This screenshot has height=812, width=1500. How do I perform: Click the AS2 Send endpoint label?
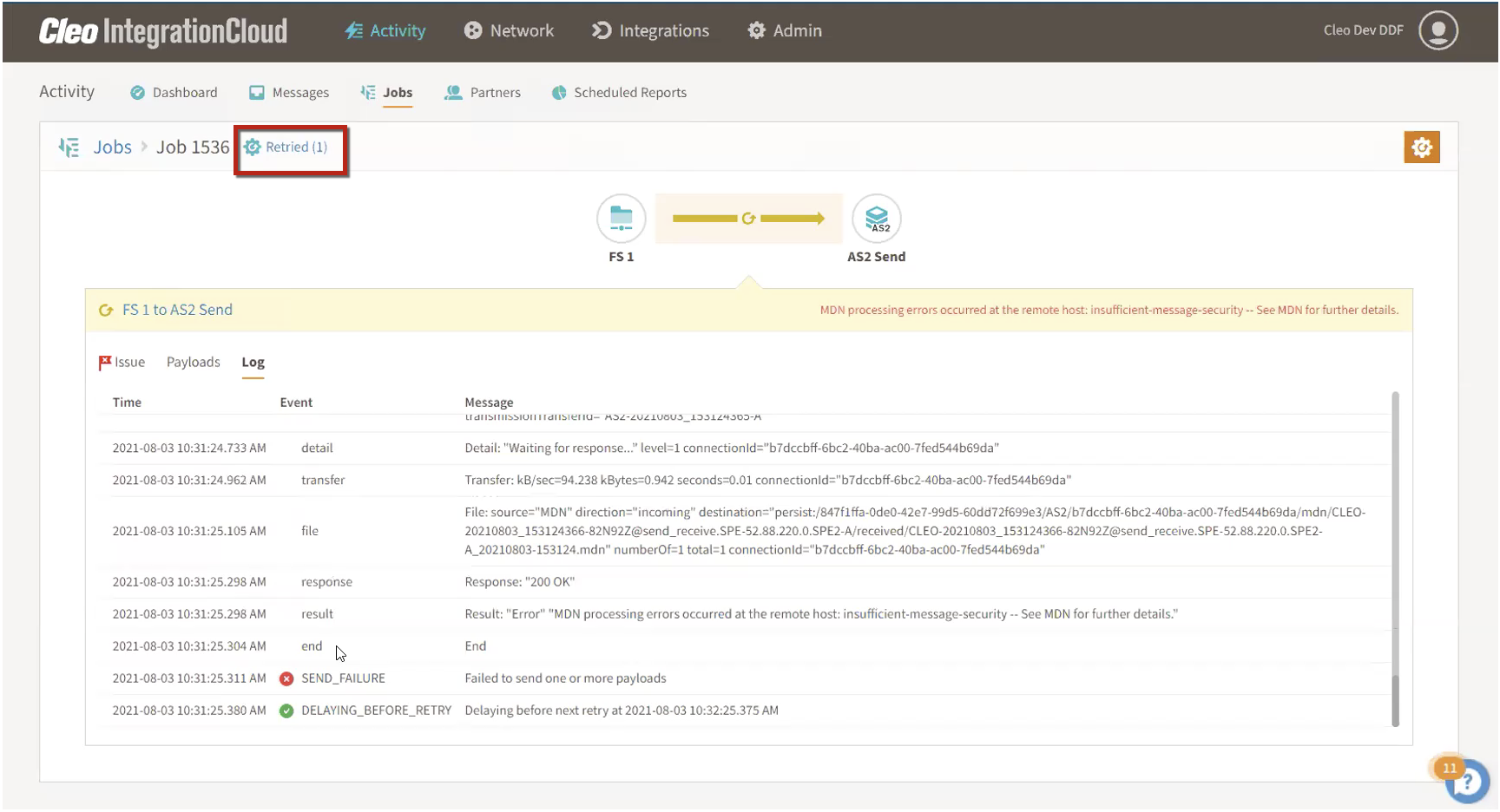click(x=877, y=257)
